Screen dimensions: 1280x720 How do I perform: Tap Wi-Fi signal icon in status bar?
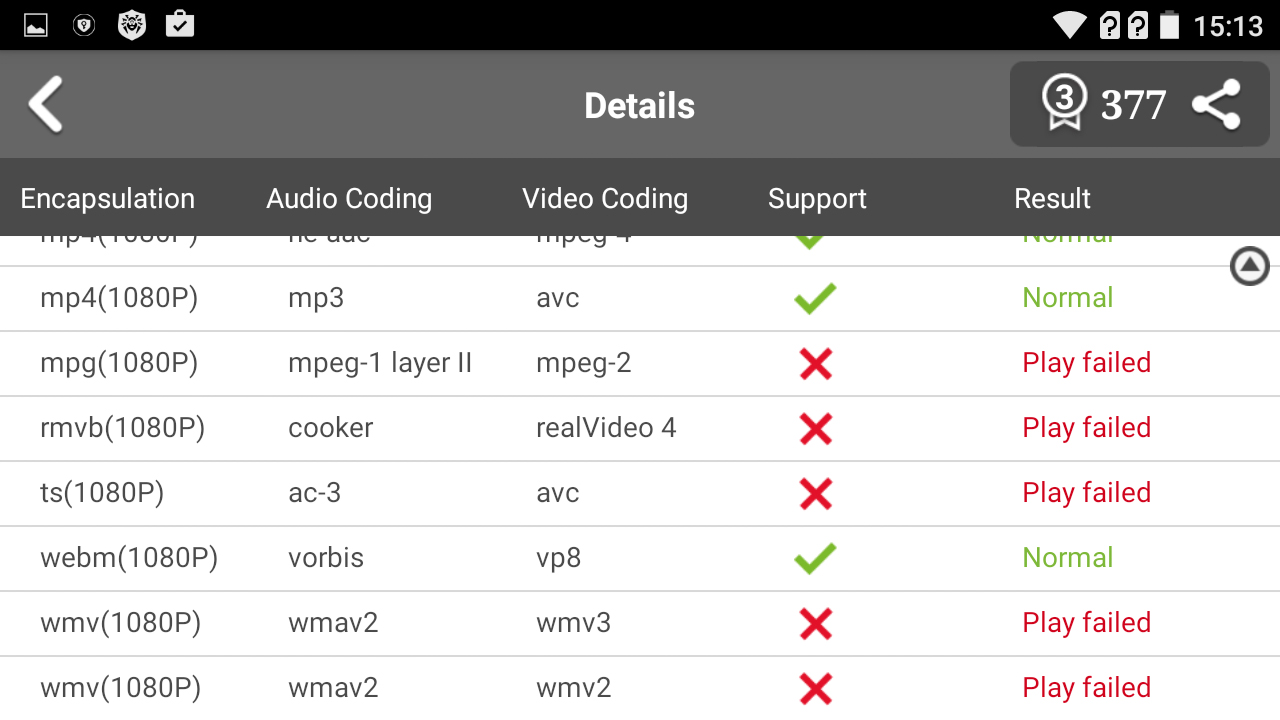tap(1070, 25)
